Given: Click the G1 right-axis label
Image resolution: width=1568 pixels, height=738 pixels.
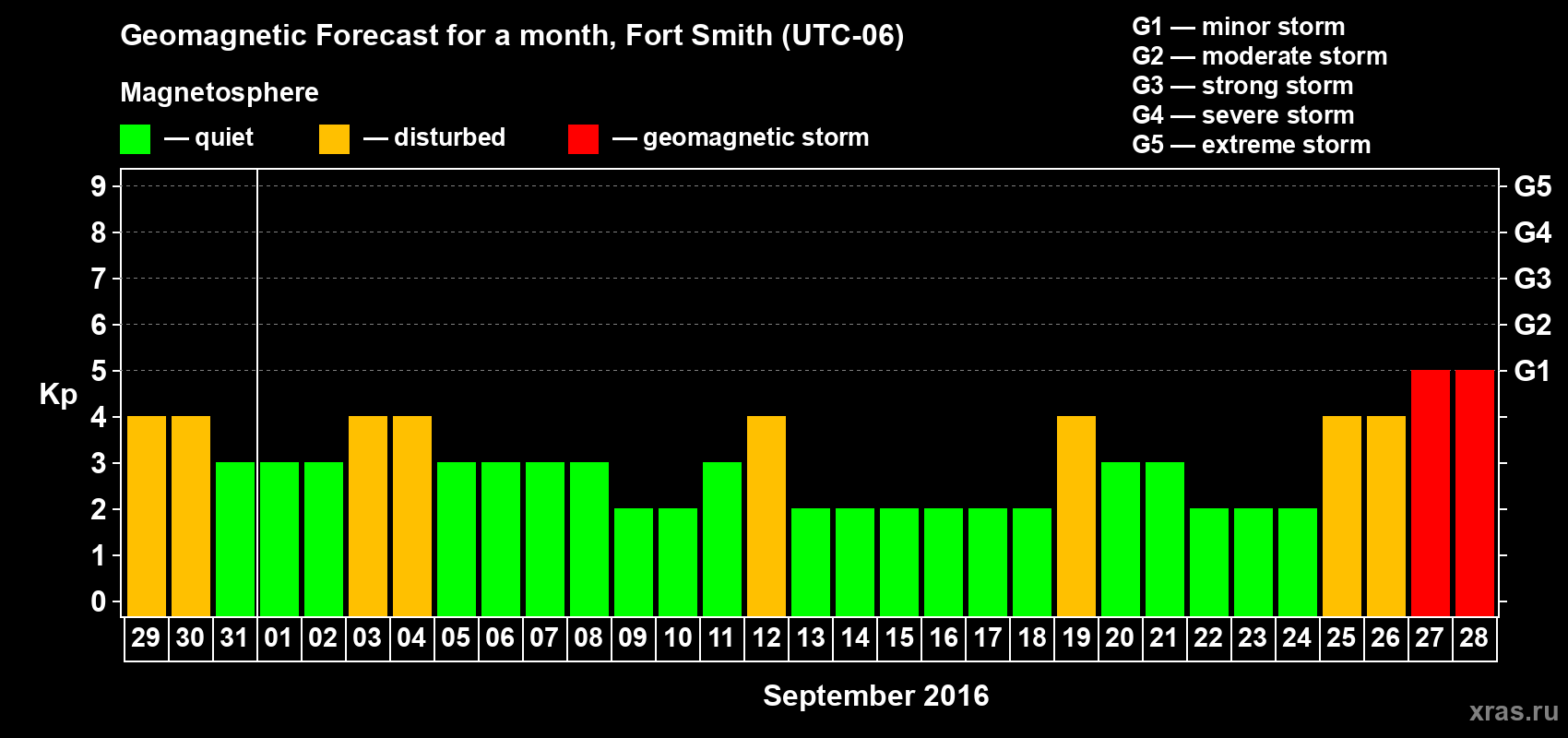Looking at the screenshot, I should (x=1533, y=371).
